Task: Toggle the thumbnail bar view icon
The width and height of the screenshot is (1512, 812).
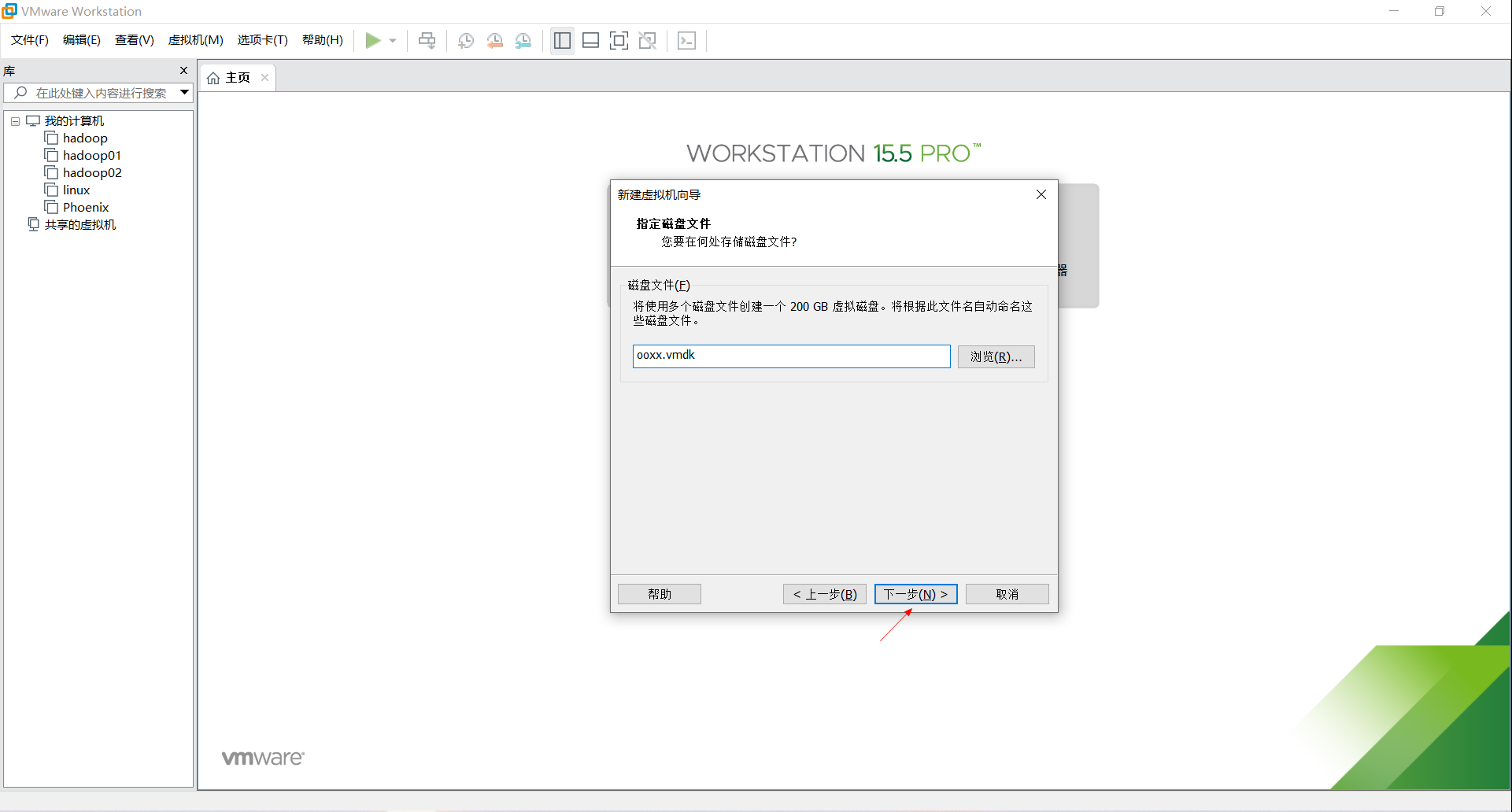Action: [590, 40]
